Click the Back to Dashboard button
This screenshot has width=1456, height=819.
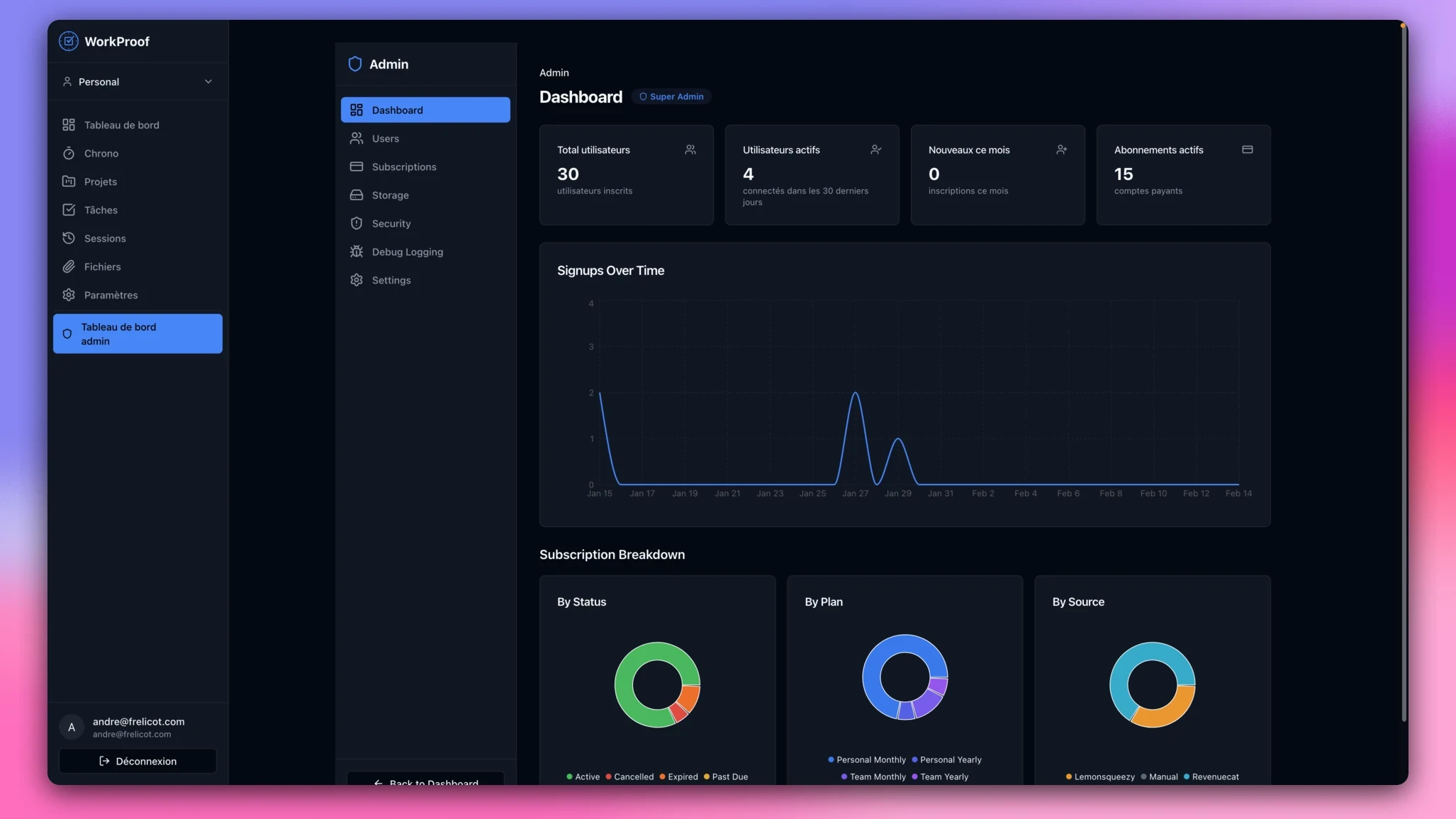425,779
